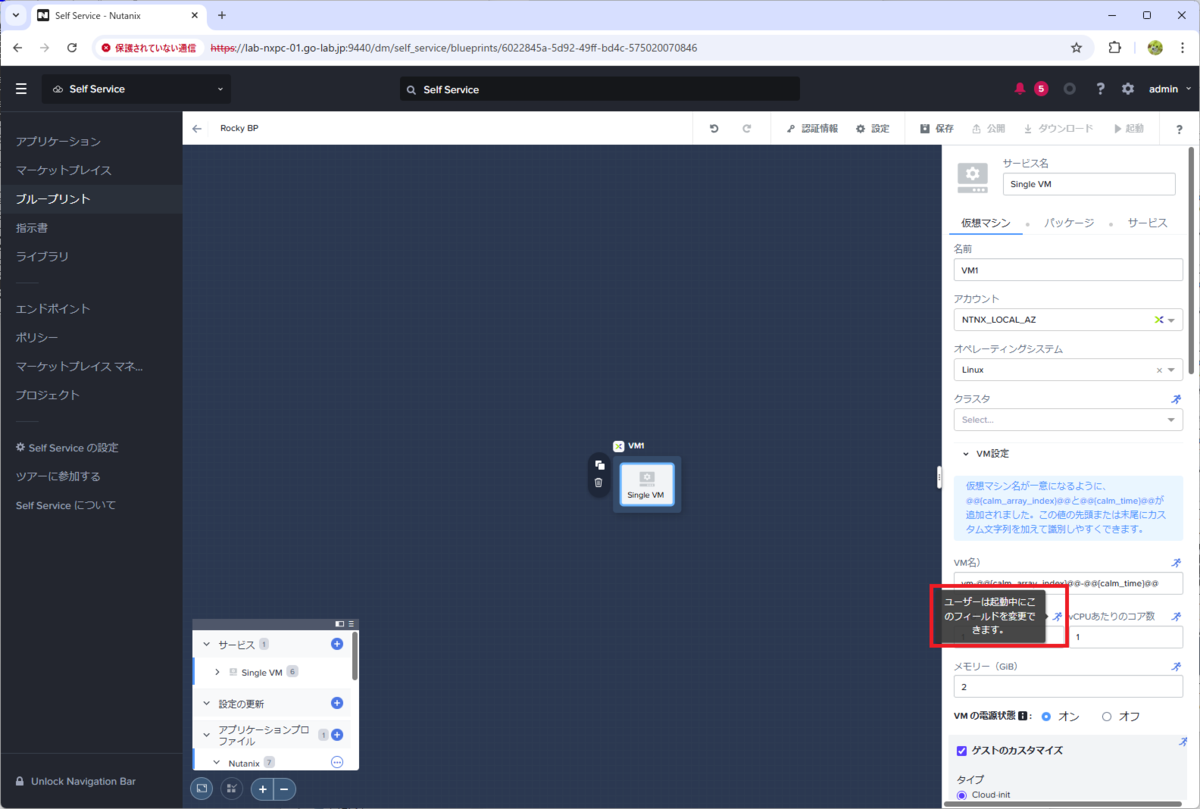Click the 保存 save button
This screenshot has width=1200, height=809.
937,129
